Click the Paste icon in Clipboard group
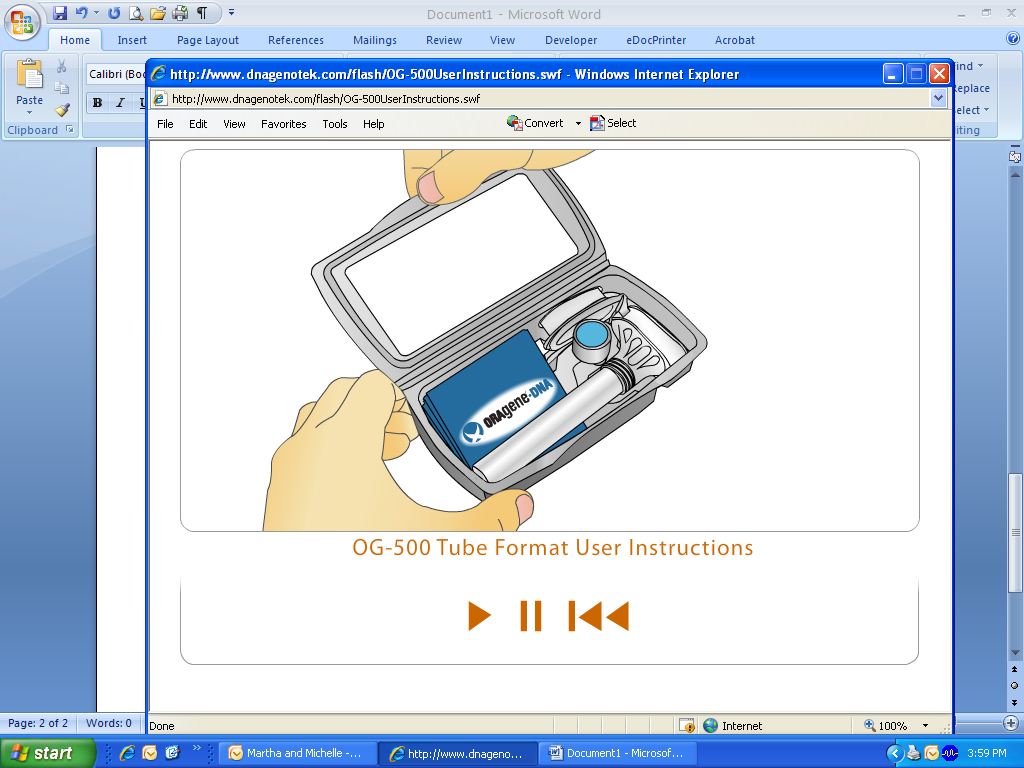Screen dimensions: 1024x768 [x=29, y=74]
